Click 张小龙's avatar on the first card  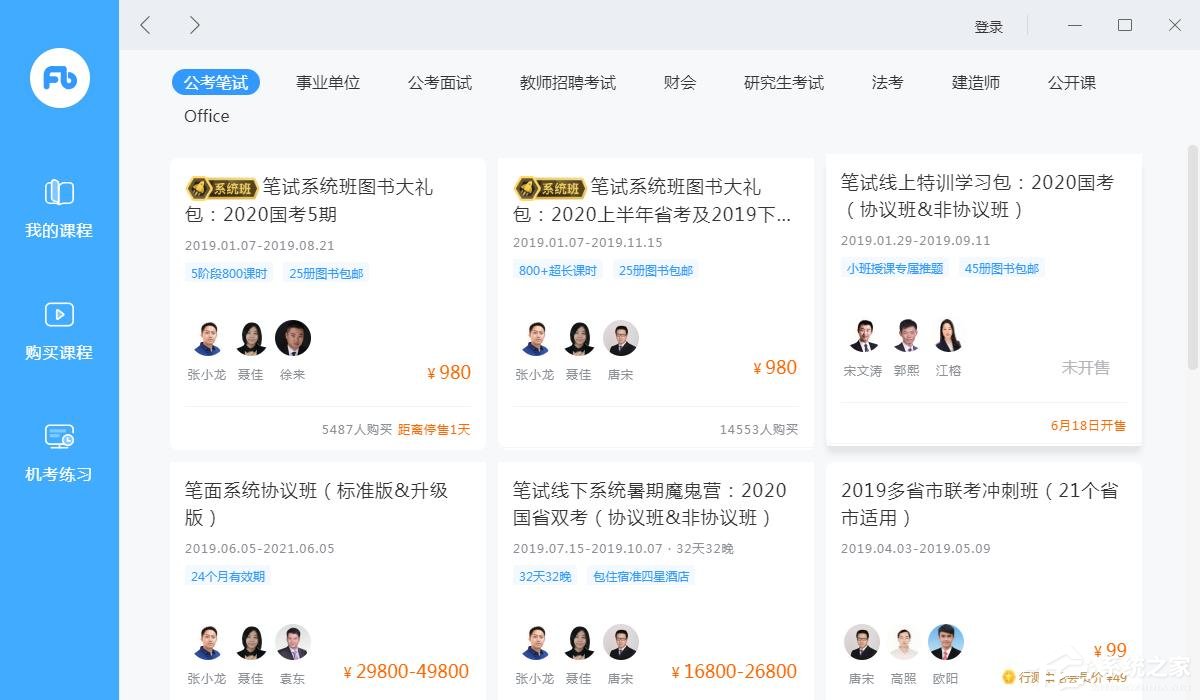(207, 338)
